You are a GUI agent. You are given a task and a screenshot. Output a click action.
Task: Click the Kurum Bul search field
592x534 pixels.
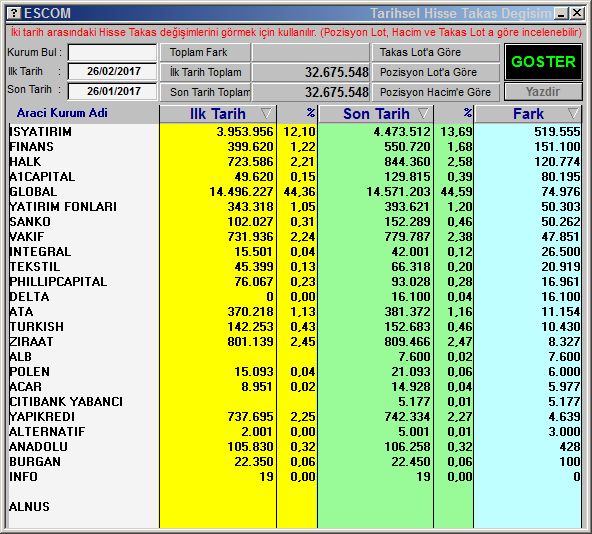click(112, 52)
